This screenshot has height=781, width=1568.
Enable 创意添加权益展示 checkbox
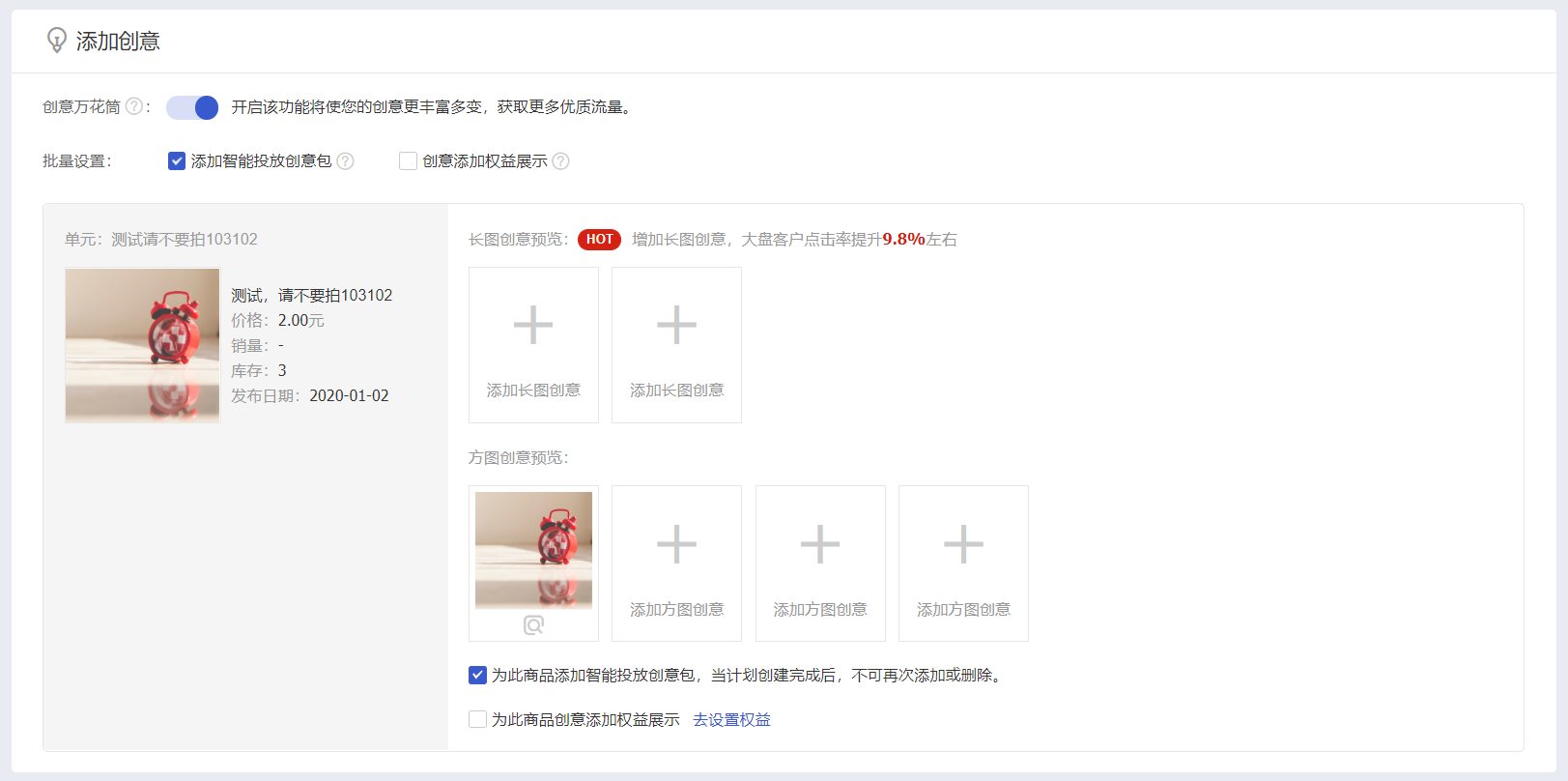(408, 161)
